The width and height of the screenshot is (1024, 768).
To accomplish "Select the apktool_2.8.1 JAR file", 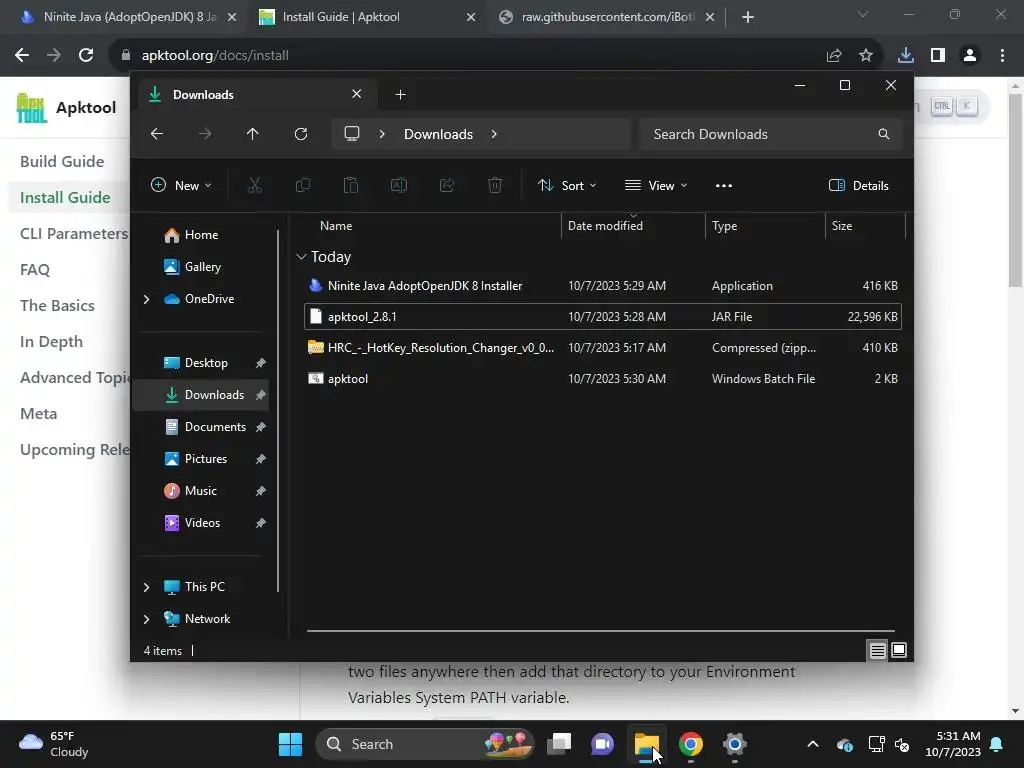I will pos(603,317).
